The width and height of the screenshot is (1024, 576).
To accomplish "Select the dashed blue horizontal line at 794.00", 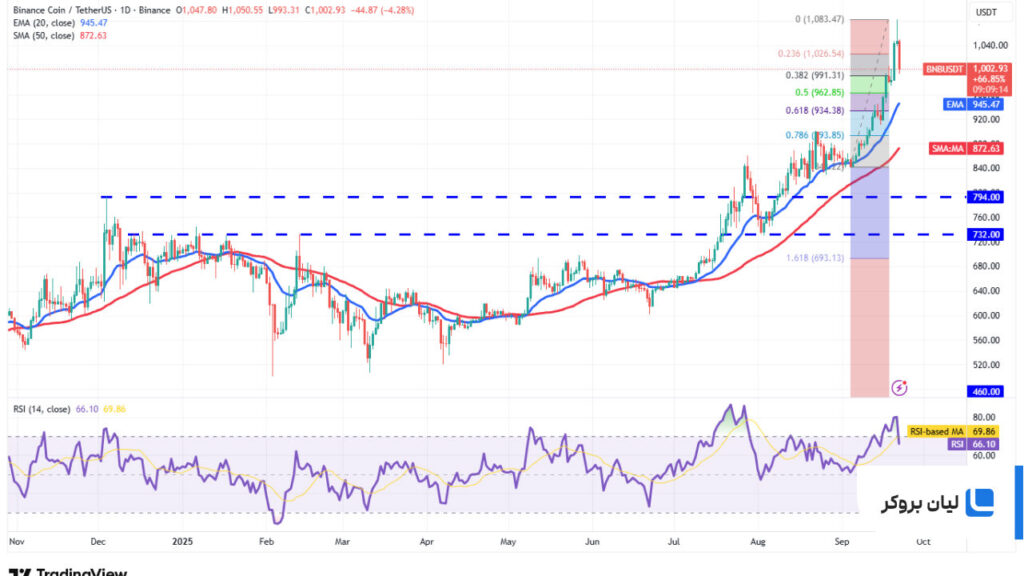I will (x=533, y=197).
